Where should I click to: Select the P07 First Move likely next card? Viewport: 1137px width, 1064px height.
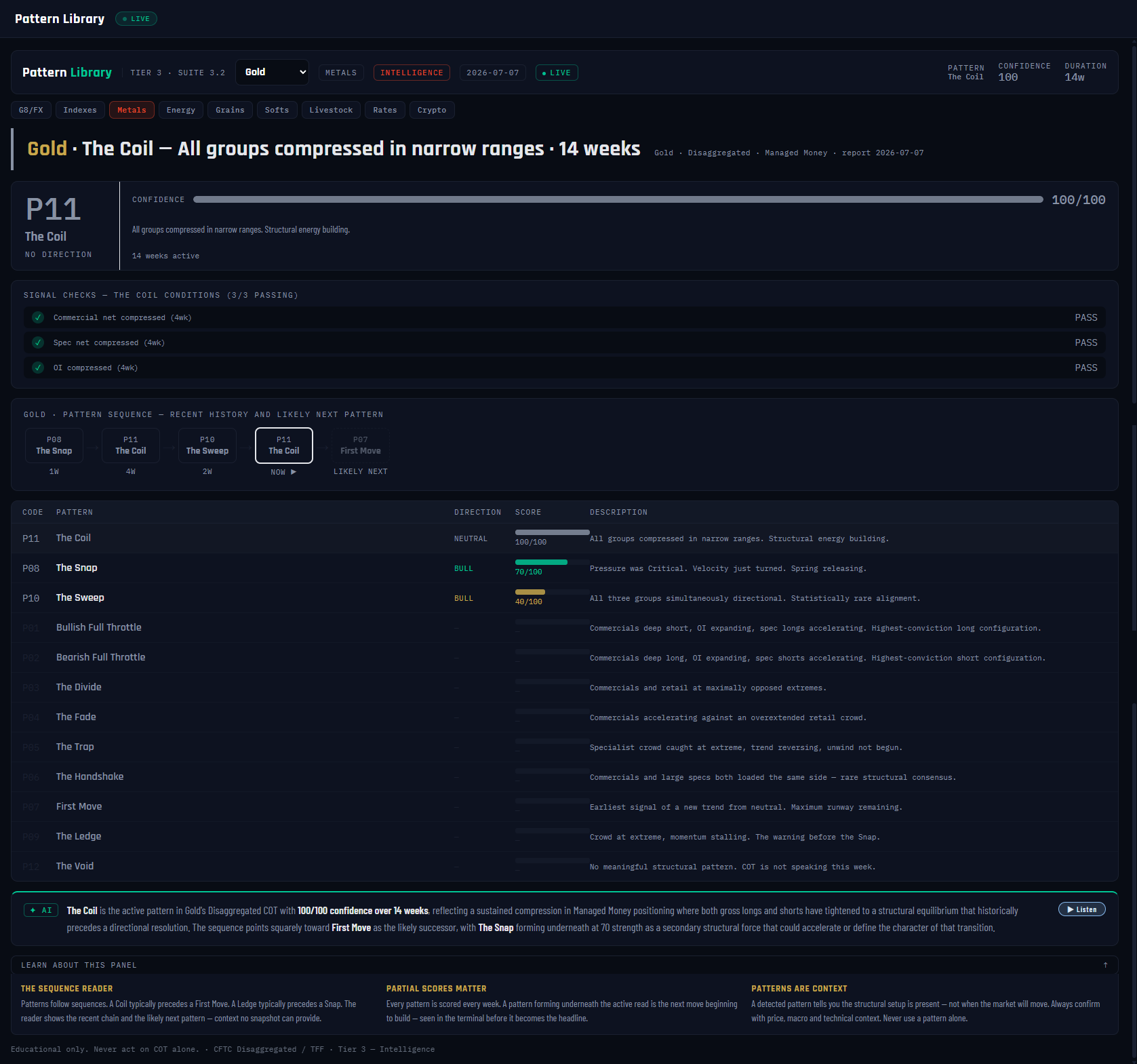pyautogui.click(x=361, y=446)
